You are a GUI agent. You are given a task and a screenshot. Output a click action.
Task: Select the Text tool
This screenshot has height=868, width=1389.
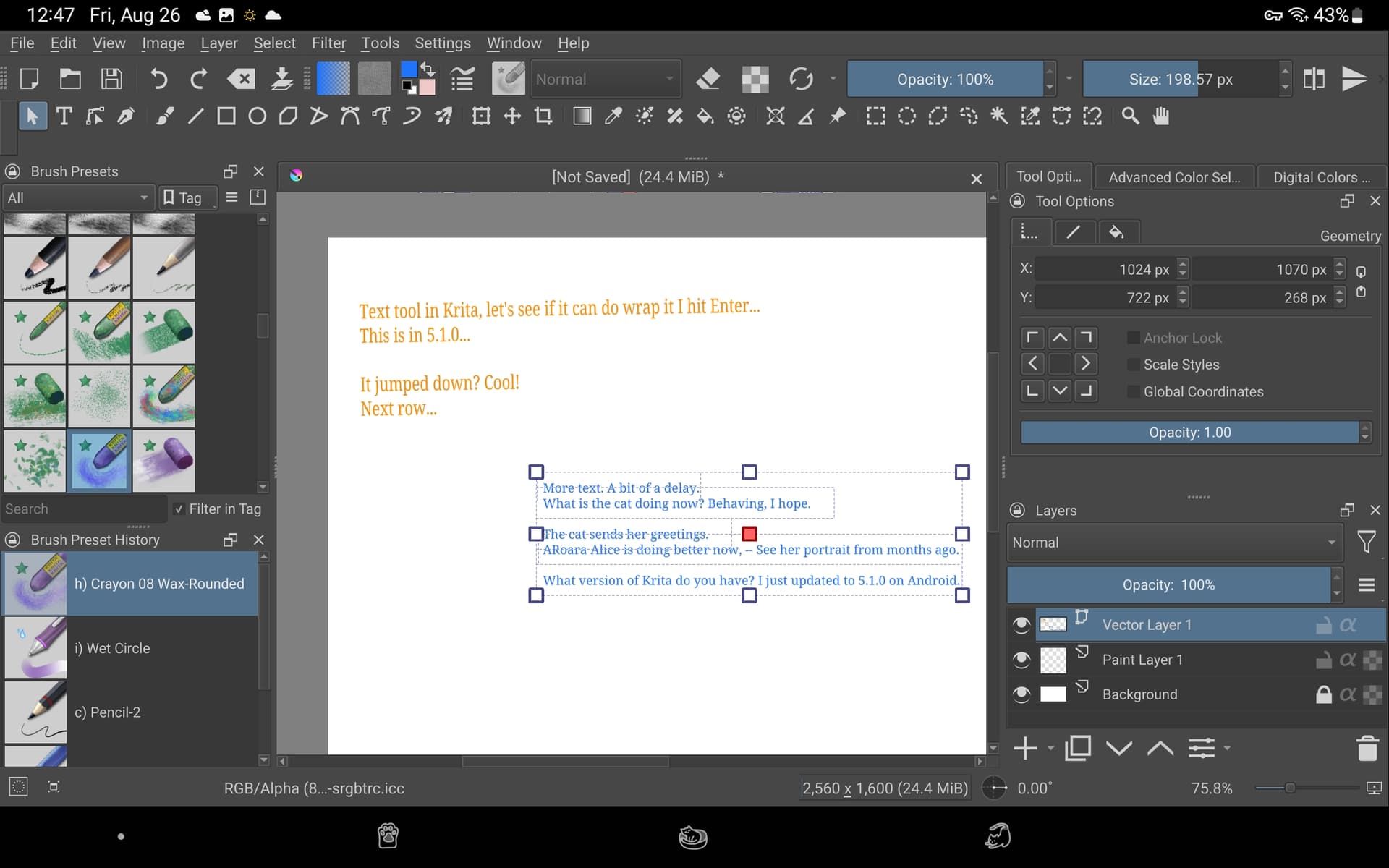tap(64, 116)
